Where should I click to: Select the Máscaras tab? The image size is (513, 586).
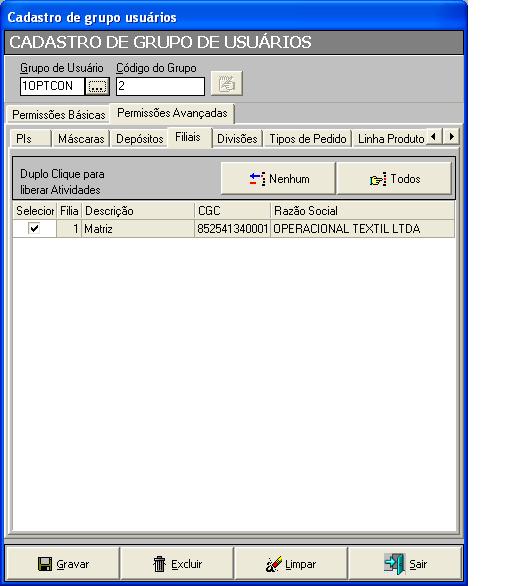(81, 139)
